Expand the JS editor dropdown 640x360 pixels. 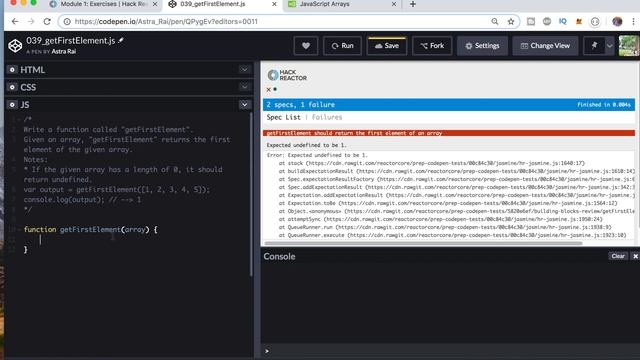[244, 104]
